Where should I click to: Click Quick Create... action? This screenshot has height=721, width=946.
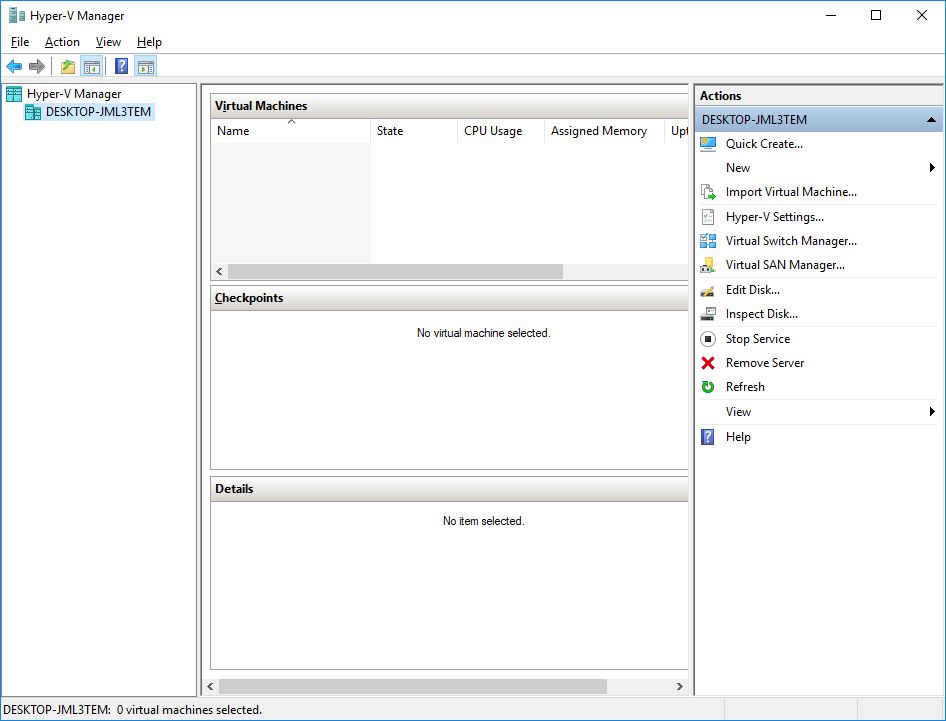point(764,144)
